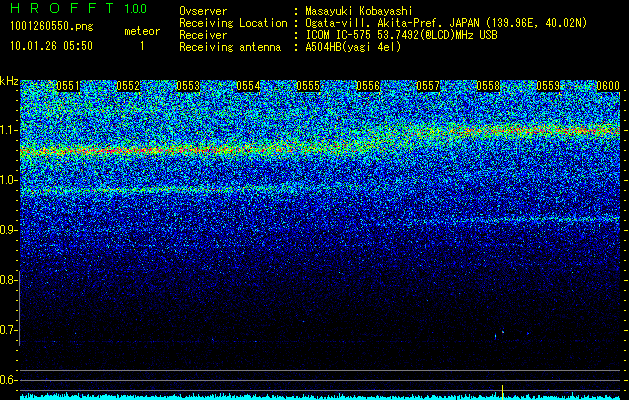
Task: Click the 0600 time marker
Action: tap(608, 86)
